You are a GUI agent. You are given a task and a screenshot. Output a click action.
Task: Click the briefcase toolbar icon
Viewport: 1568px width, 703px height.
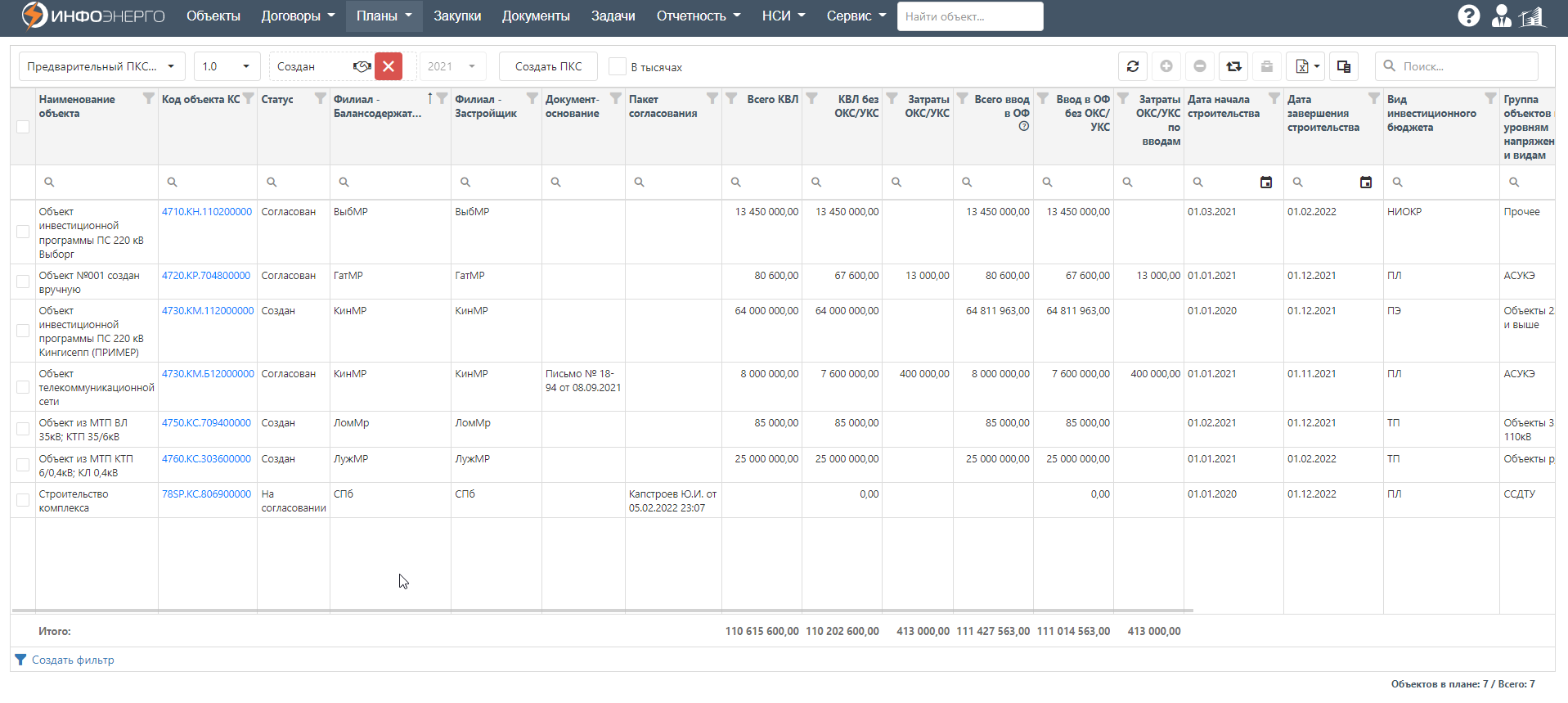[x=1266, y=66]
